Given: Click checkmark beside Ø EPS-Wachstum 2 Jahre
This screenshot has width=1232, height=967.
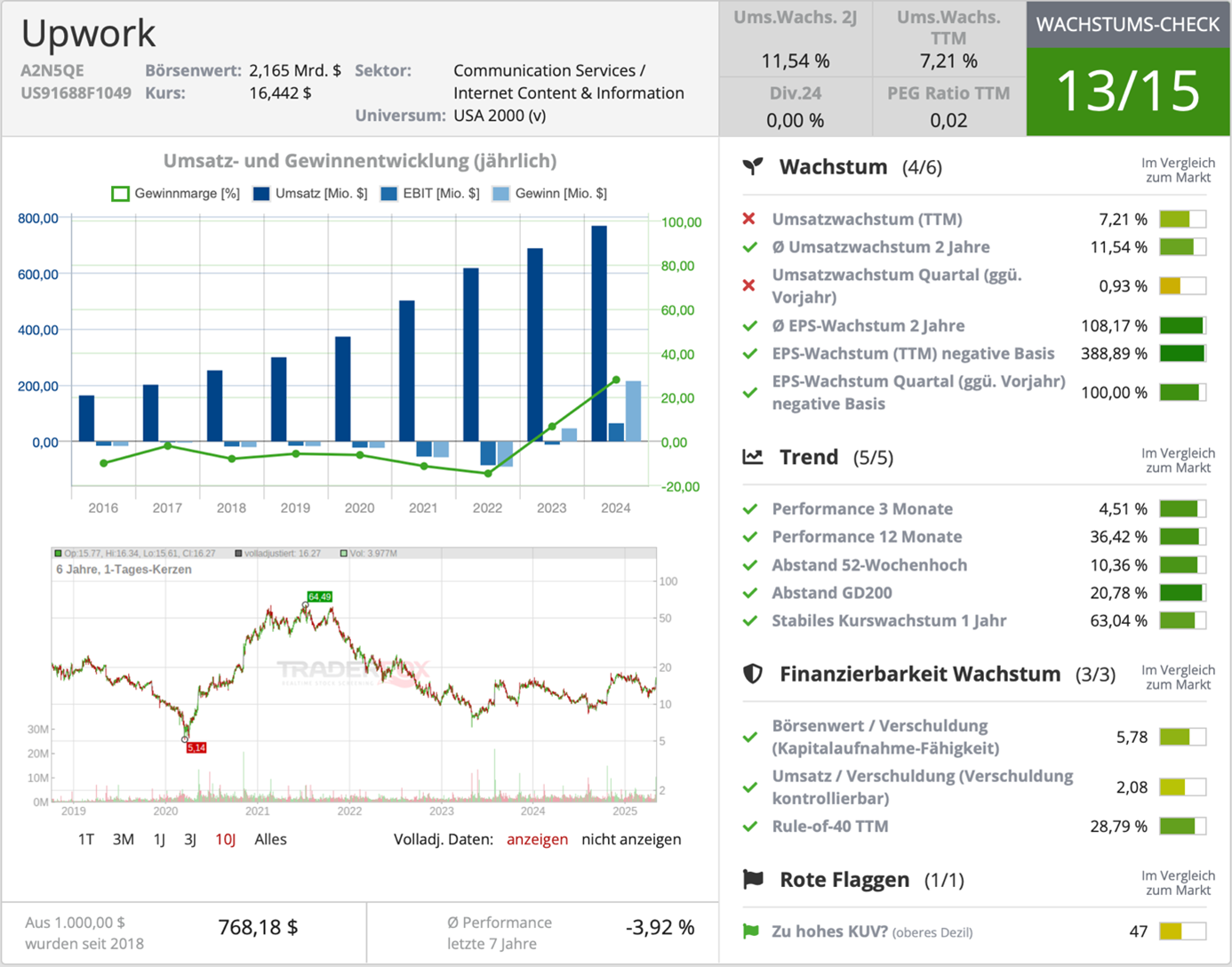Looking at the screenshot, I should (x=749, y=325).
